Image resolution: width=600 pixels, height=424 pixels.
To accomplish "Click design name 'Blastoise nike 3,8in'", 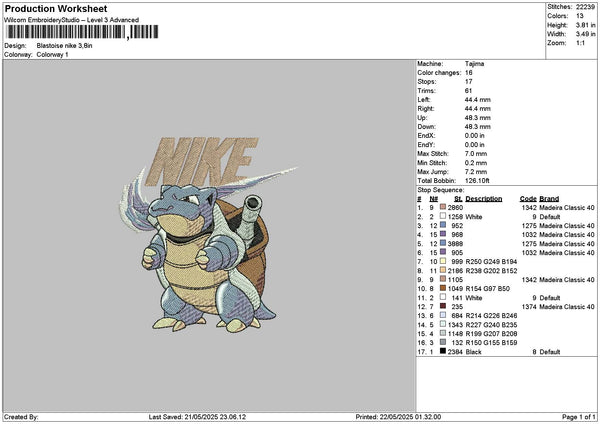I will click(64, 46).
